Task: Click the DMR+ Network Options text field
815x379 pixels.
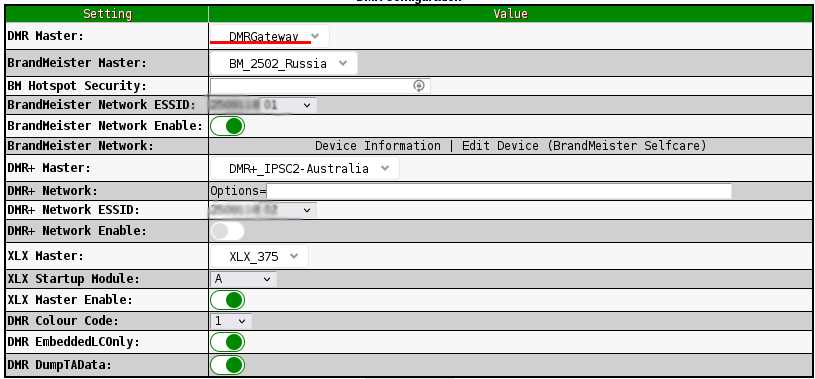Action: [499, 191]
